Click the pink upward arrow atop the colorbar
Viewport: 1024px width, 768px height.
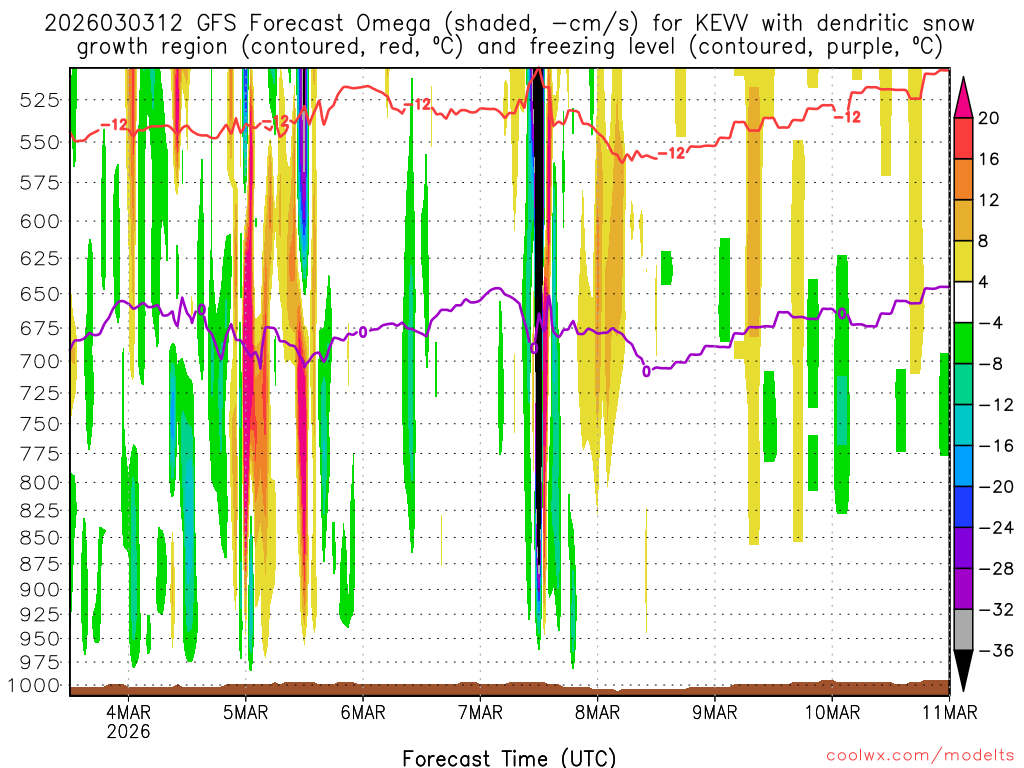[x=963, y=99]
